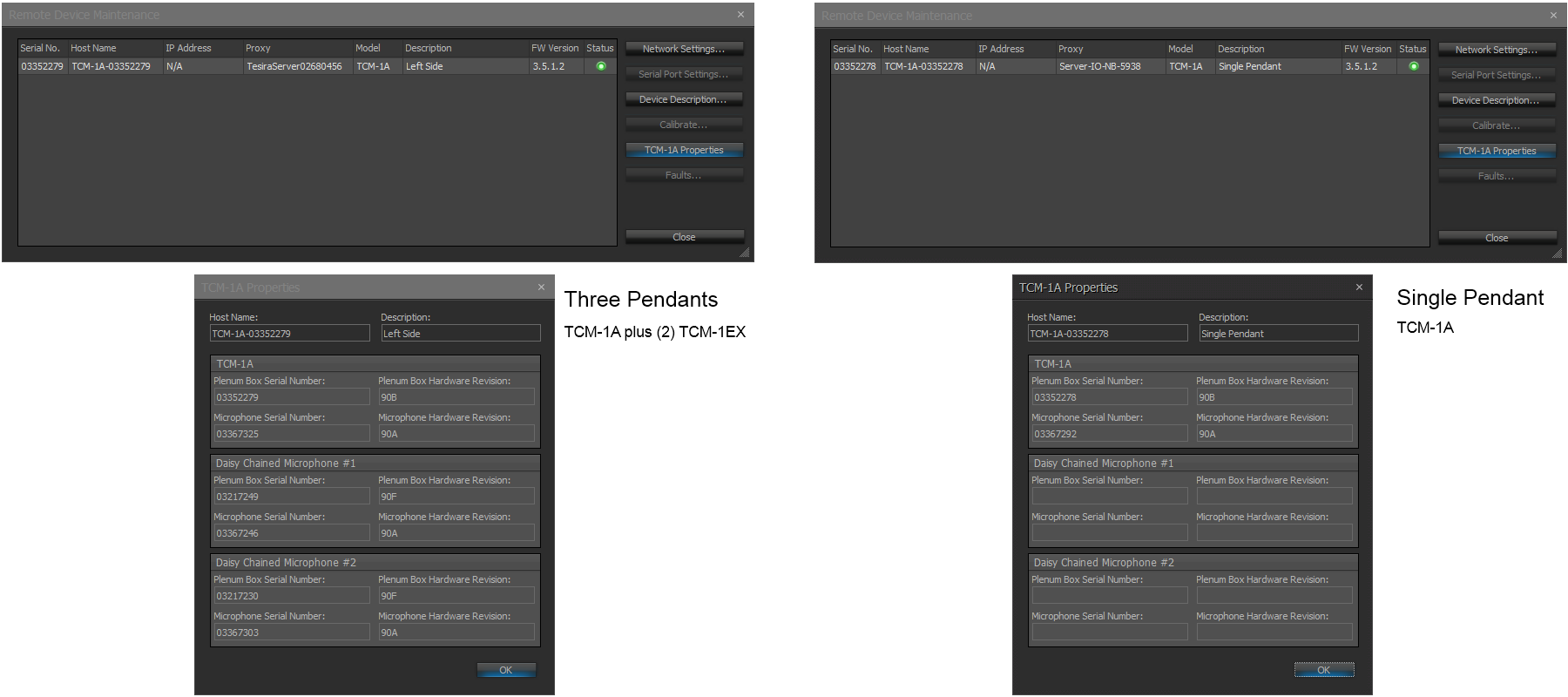This screenshot has height=697, width=1568.
Task: Click Host Name field TCM-1A-03352279 in properties
Action: coord(290,333)
